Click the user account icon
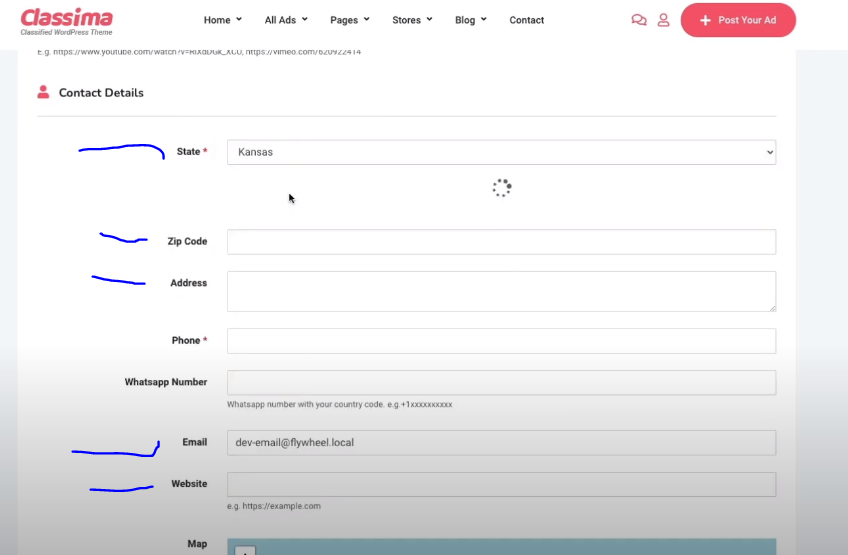The height and width of the screenshot is (555, 848). (663, 20)
